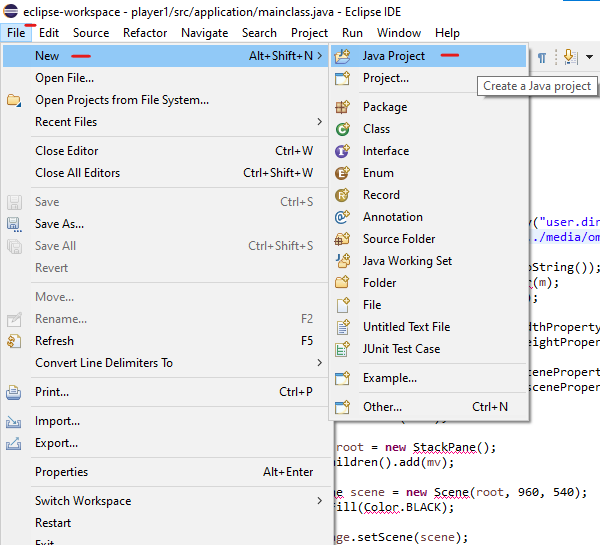This screenshot has width=600, height=545.
Task: Click the Refresh icon in File menu
Action: click(x=14, y=341)
